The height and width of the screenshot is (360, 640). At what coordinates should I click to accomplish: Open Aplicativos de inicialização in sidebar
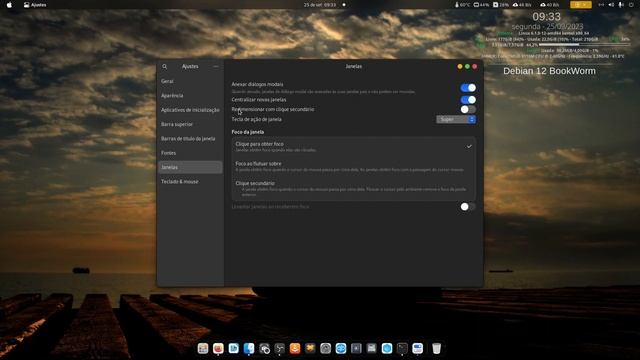tap(190, 110)
